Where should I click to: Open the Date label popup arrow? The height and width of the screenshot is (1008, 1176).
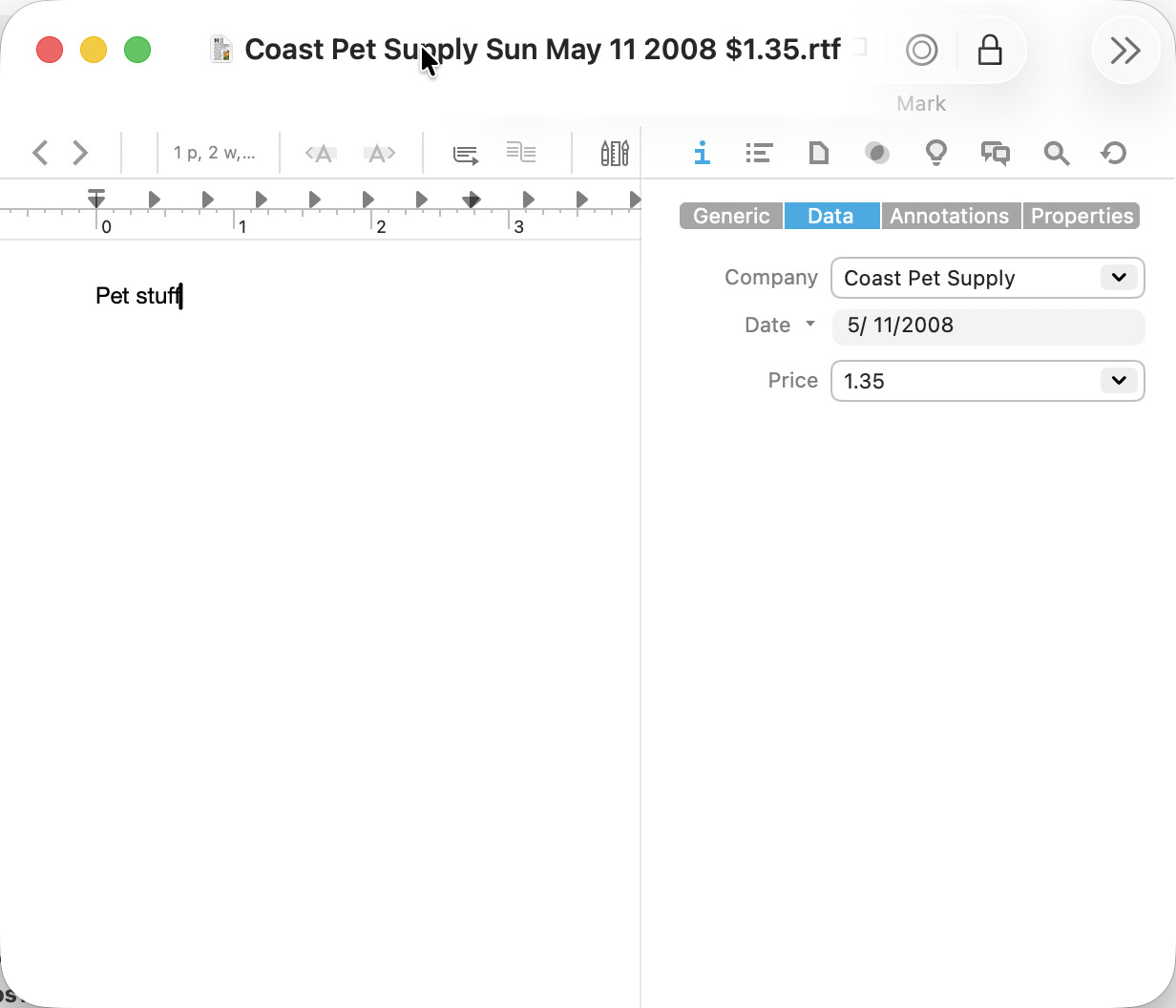click(x=810, y=325)
